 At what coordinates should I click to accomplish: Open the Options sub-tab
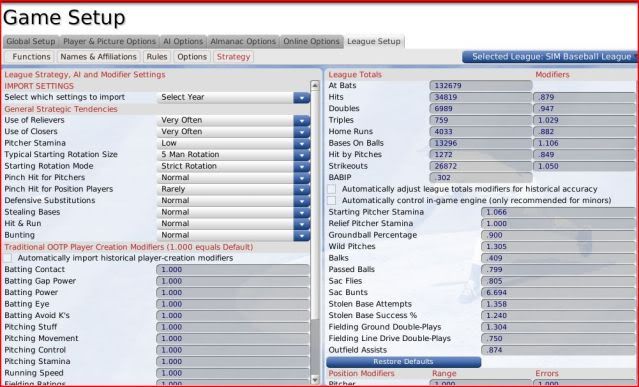click(192, 57)
